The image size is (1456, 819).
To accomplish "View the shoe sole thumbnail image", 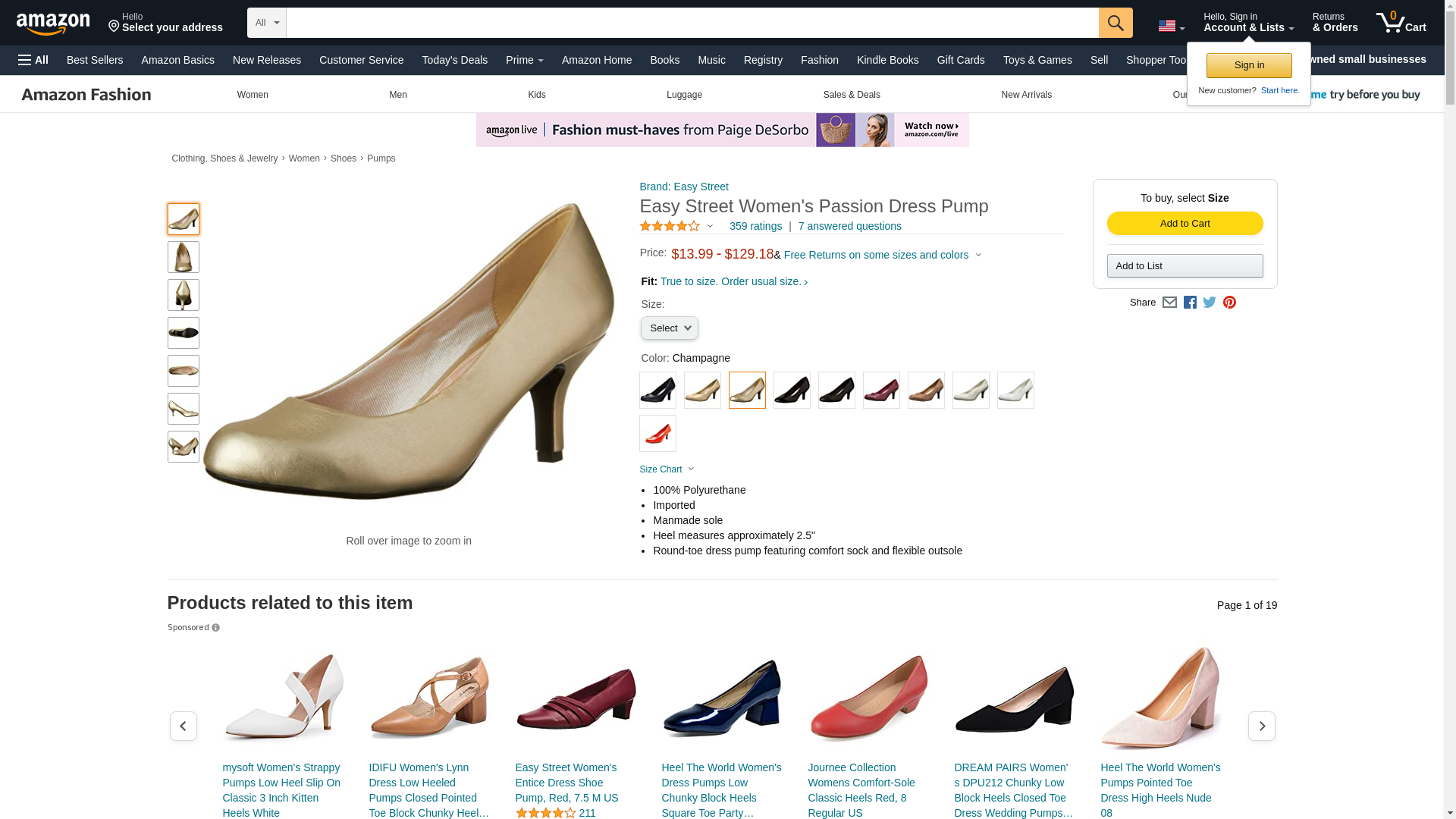I will pos(184,333).
